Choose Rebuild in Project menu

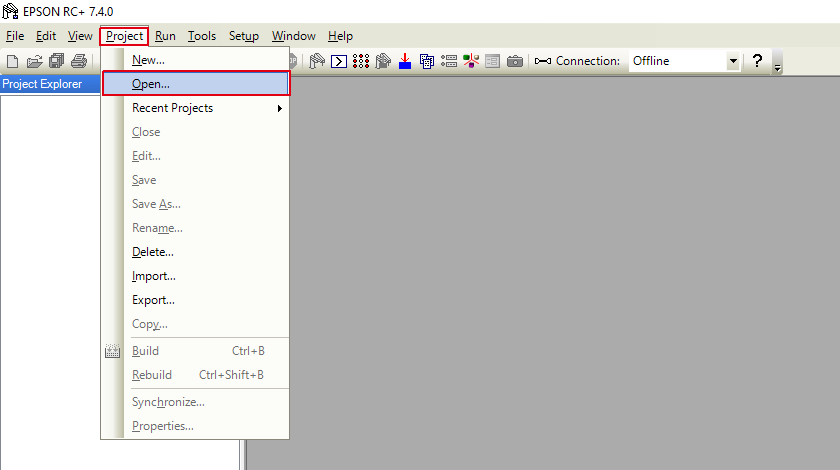(x=196, y=375)
